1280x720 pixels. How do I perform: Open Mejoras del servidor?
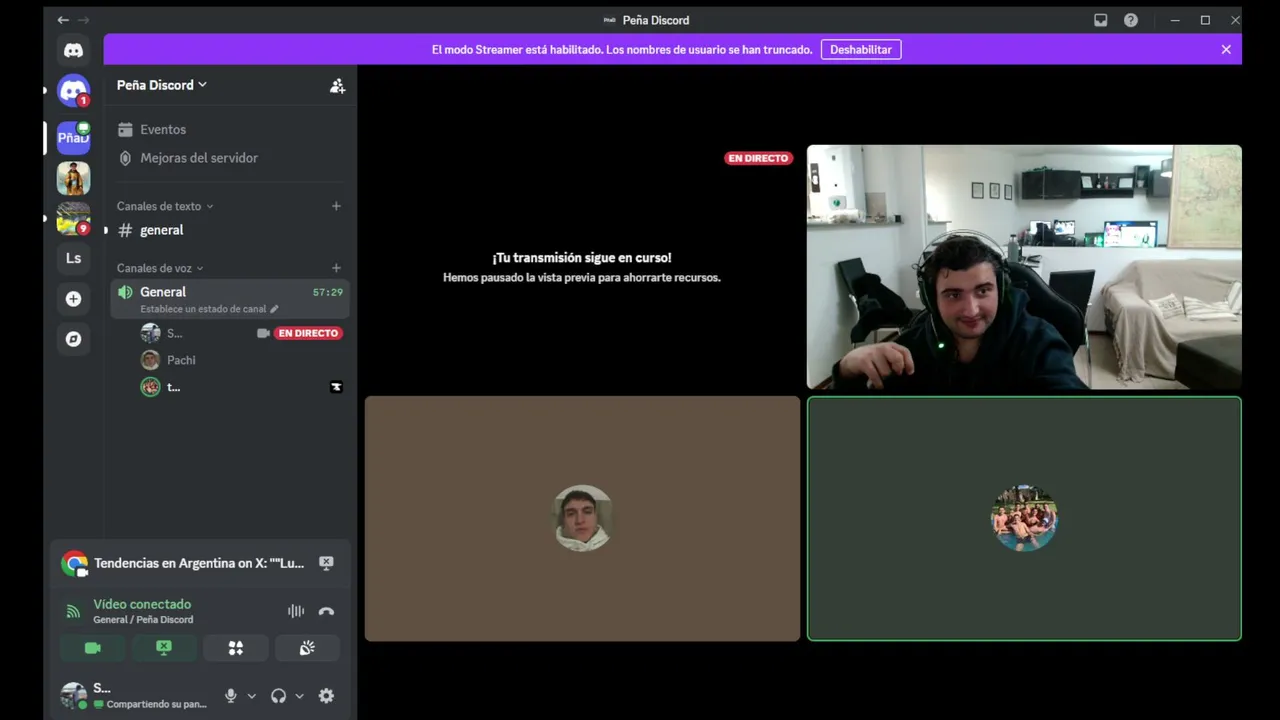229,158
